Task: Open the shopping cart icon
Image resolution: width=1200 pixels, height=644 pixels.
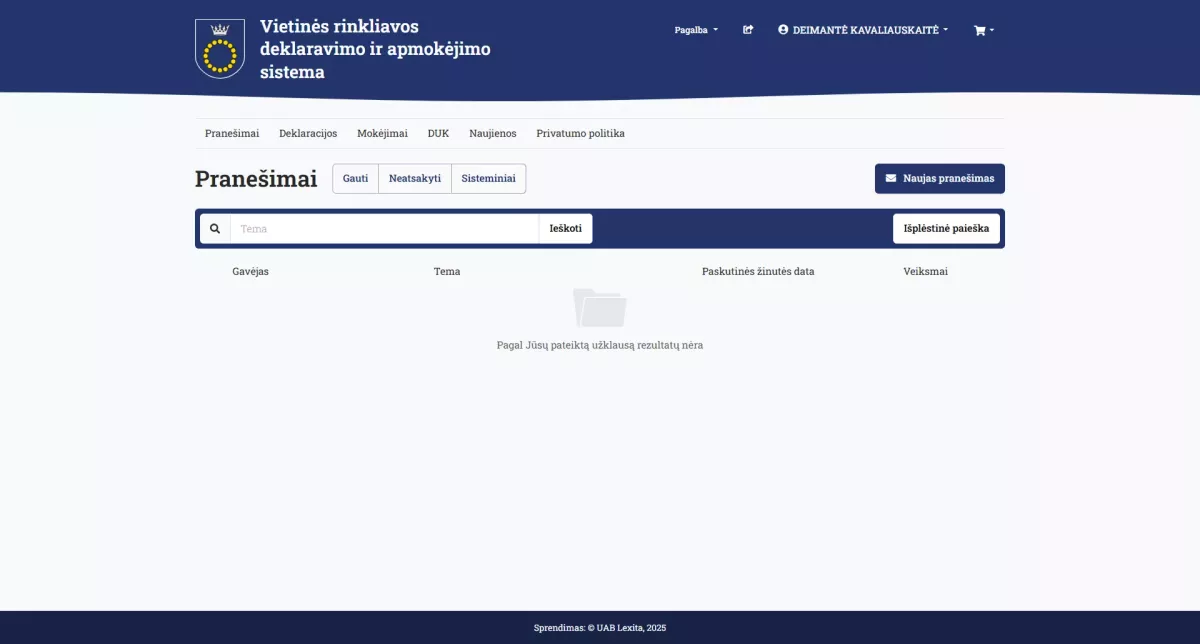Action: 978,29
